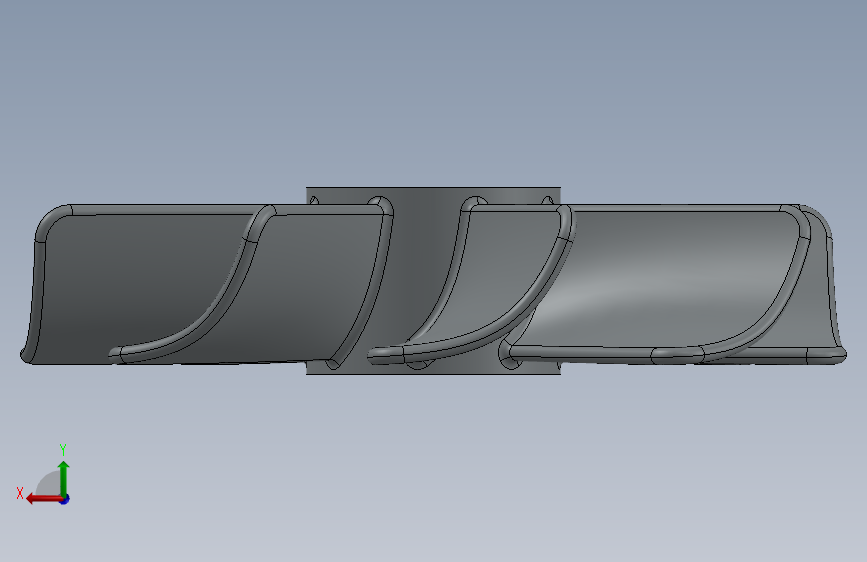
Task: Click the red X axis arrow of the triad
Action: 44,499
